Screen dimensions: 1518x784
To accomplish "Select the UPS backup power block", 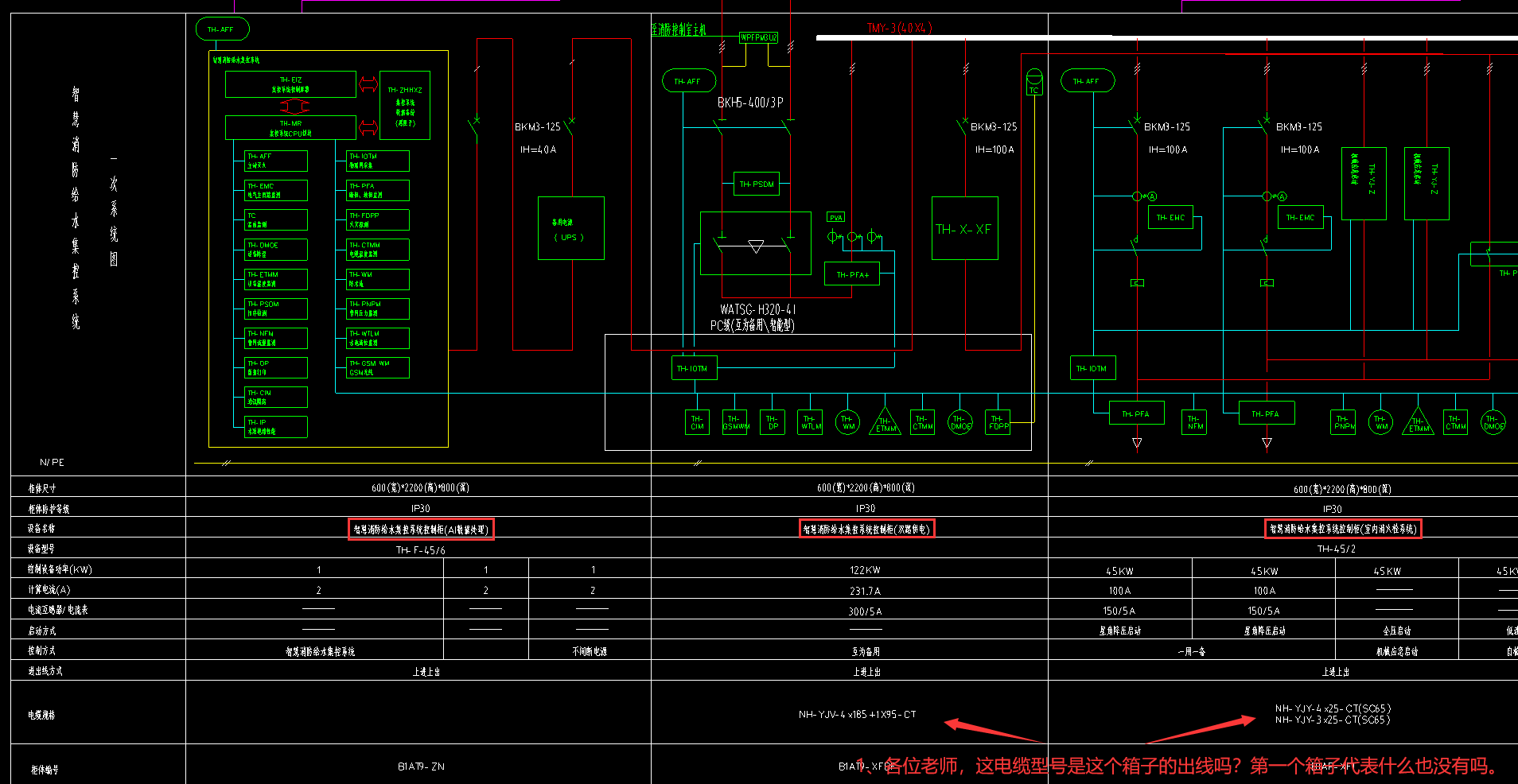I will [x=571, y=228].
